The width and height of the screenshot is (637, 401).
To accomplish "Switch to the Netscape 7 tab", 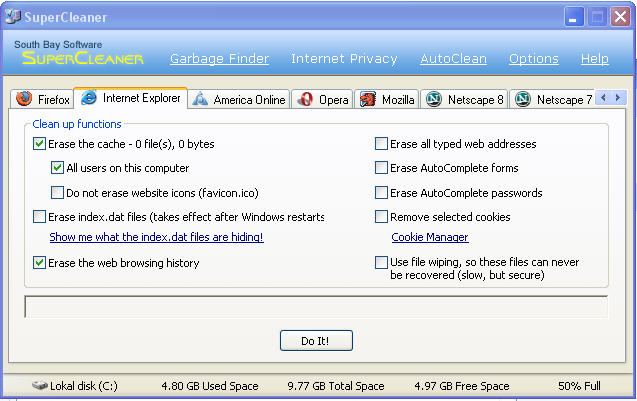I will (x=552, y=99).
